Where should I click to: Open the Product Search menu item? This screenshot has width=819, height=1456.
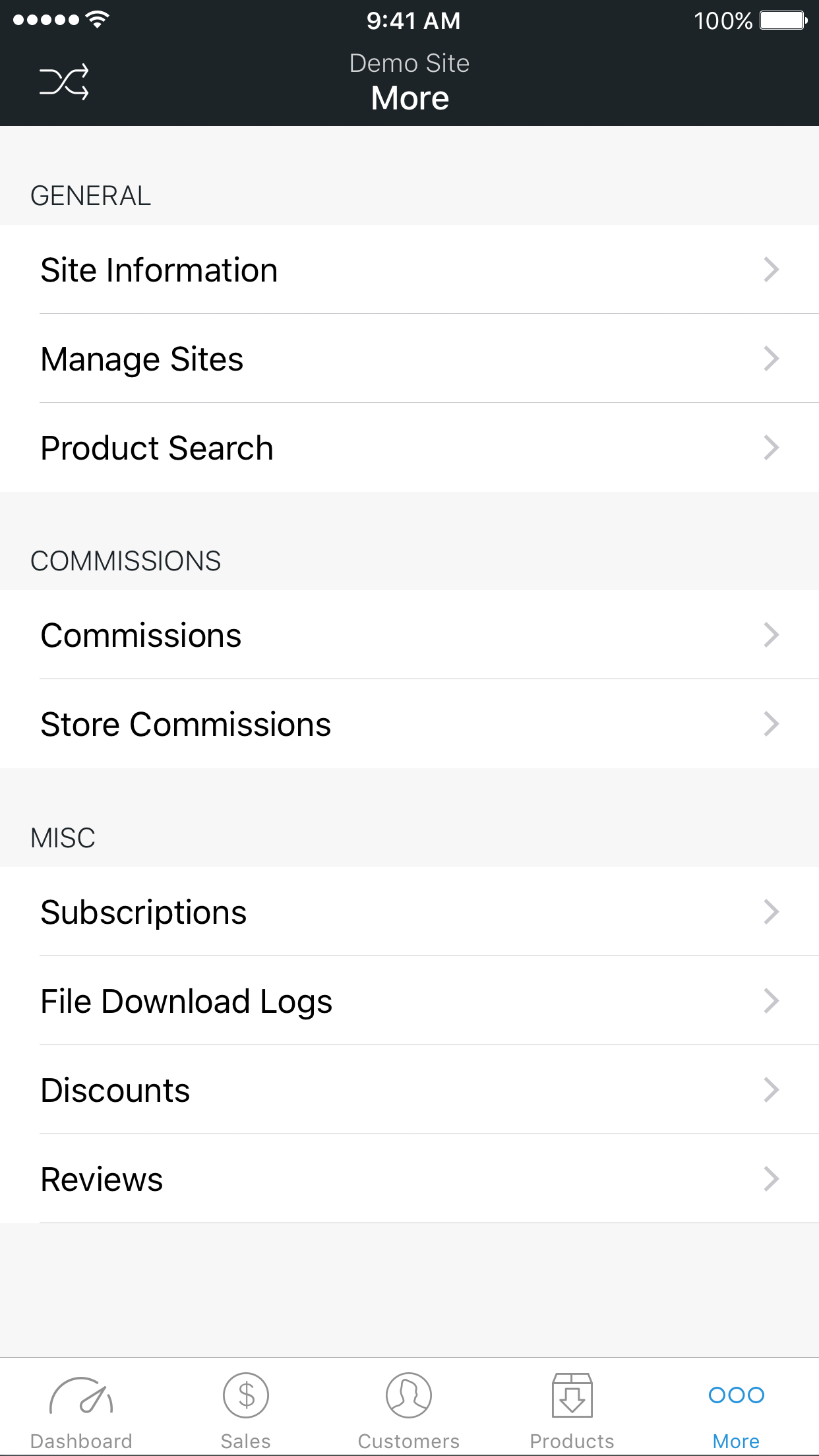(157, 448)
